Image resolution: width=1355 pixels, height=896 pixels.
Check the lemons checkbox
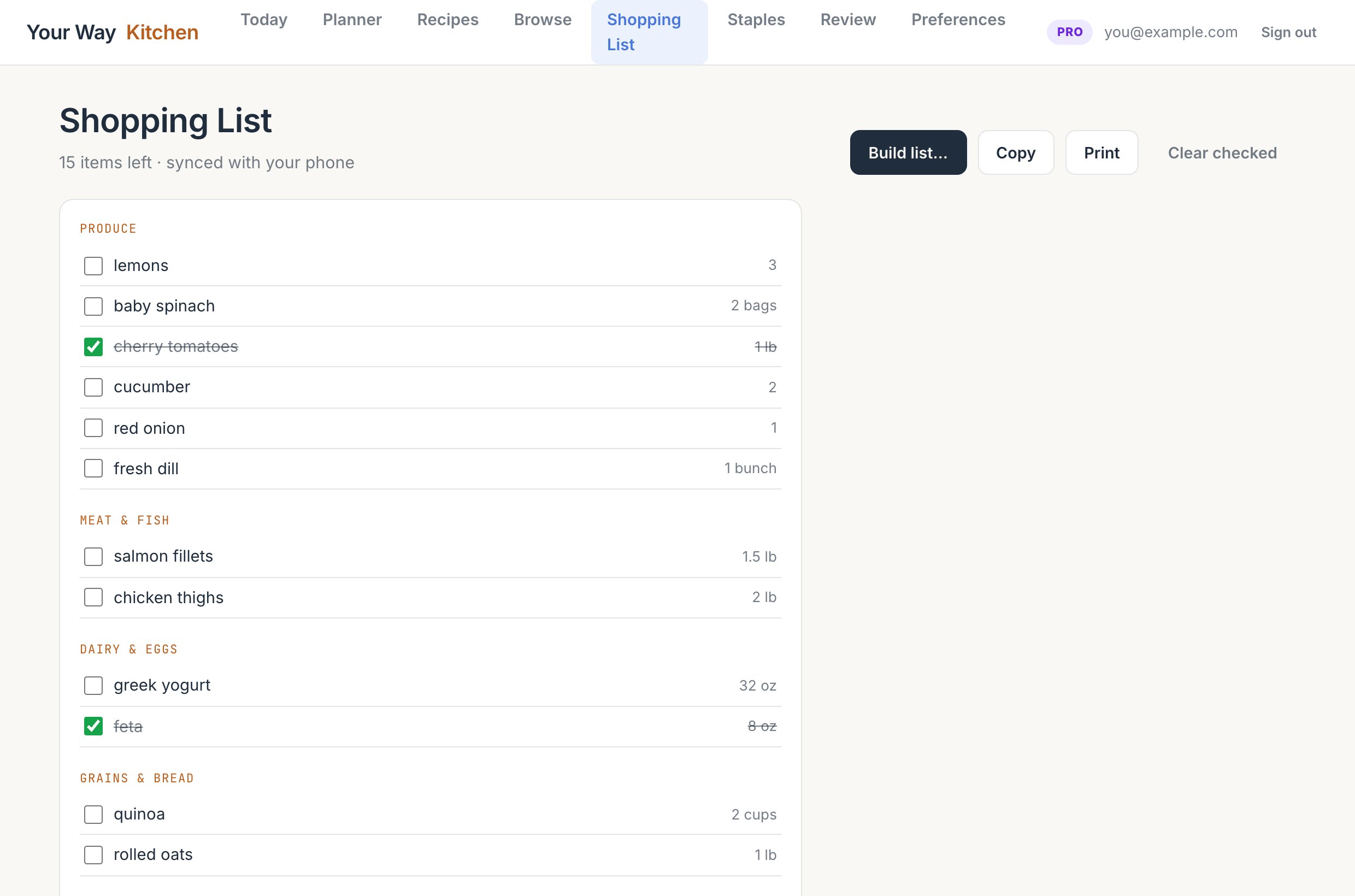pyautogui.click(x=93, y=266)
